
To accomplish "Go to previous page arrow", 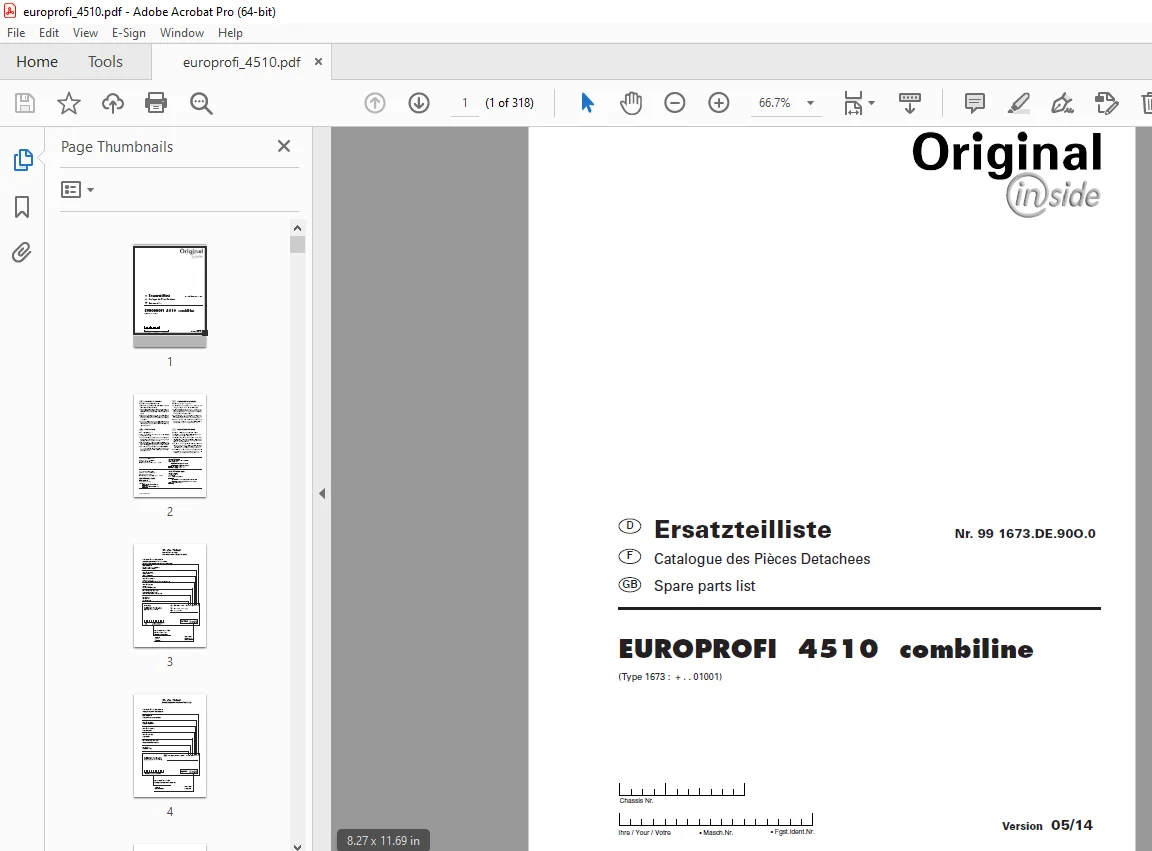I will coord(375,103).
